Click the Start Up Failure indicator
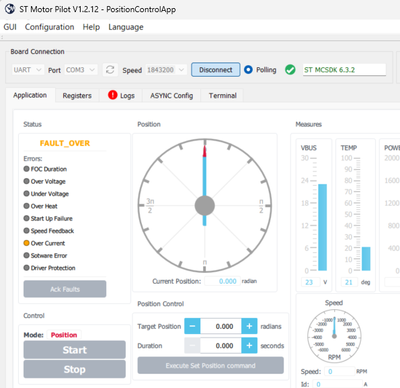 (26, 218)
